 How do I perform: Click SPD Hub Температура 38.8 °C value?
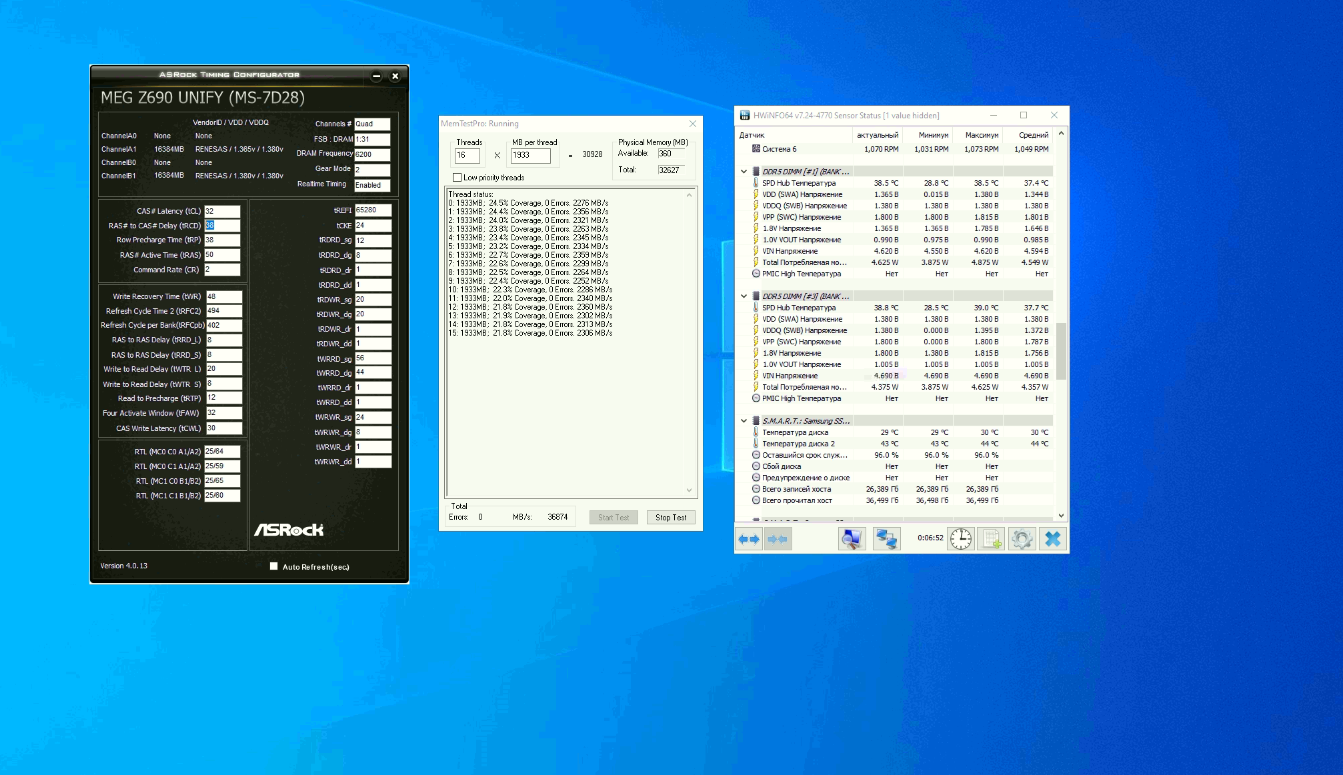[x=885, y=308]
